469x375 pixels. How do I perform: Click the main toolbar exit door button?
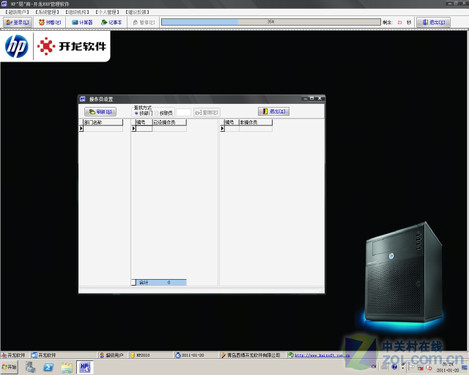[x=434, y=22]
